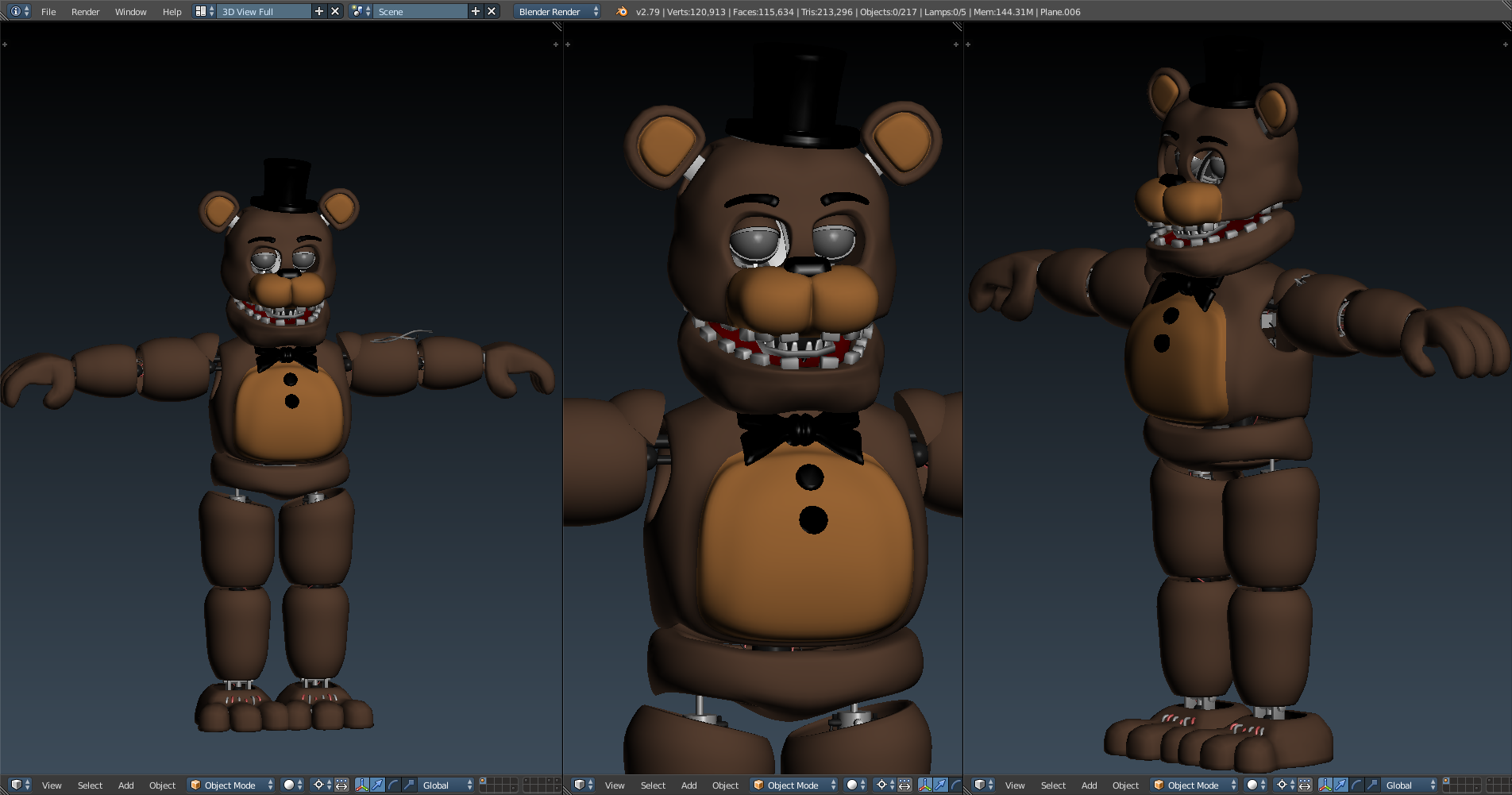Open Object menu in right viewport

[1125, 785]
